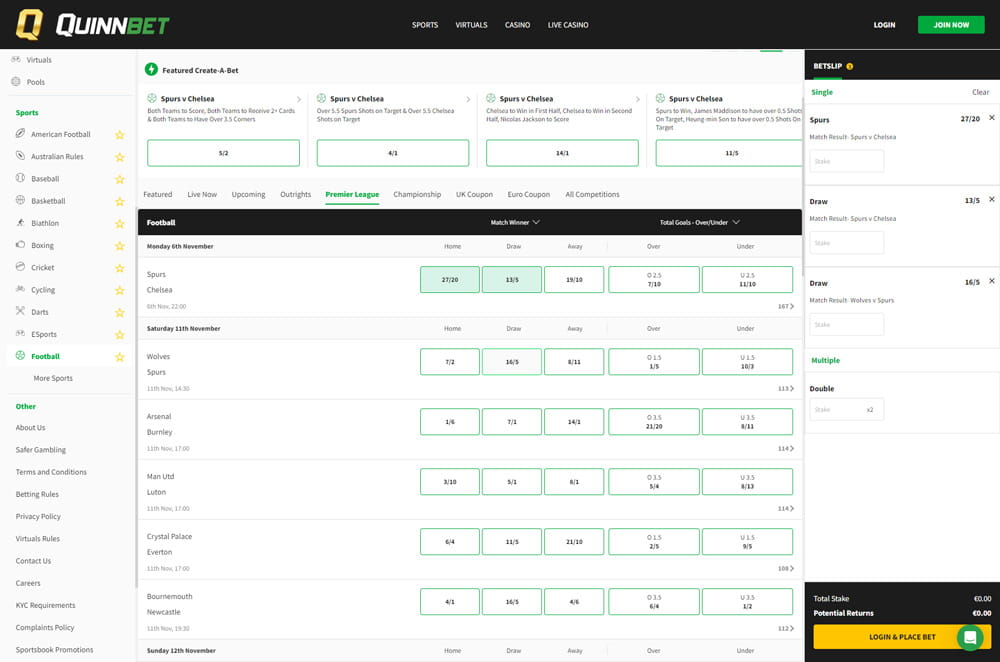The width and height of the screenshot is (1000, 662).
Task: Click the QuinnBet logo
Action: (92, 25)
